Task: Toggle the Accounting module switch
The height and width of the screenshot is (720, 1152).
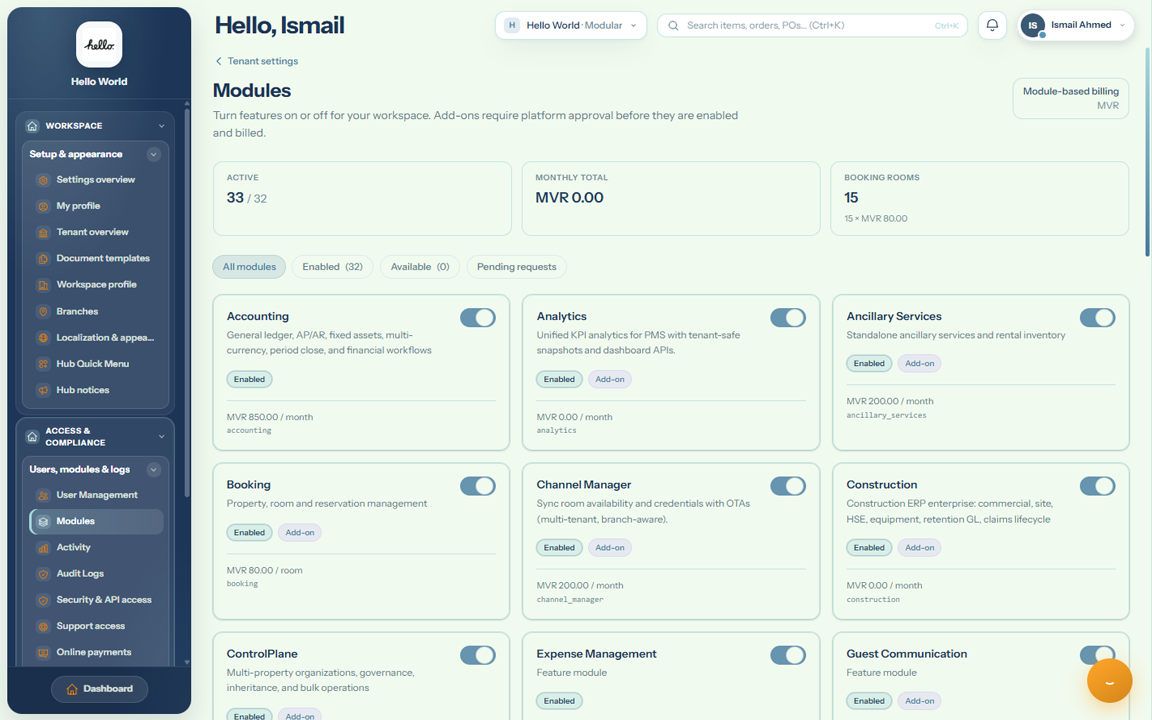Action: coord(478,317)
